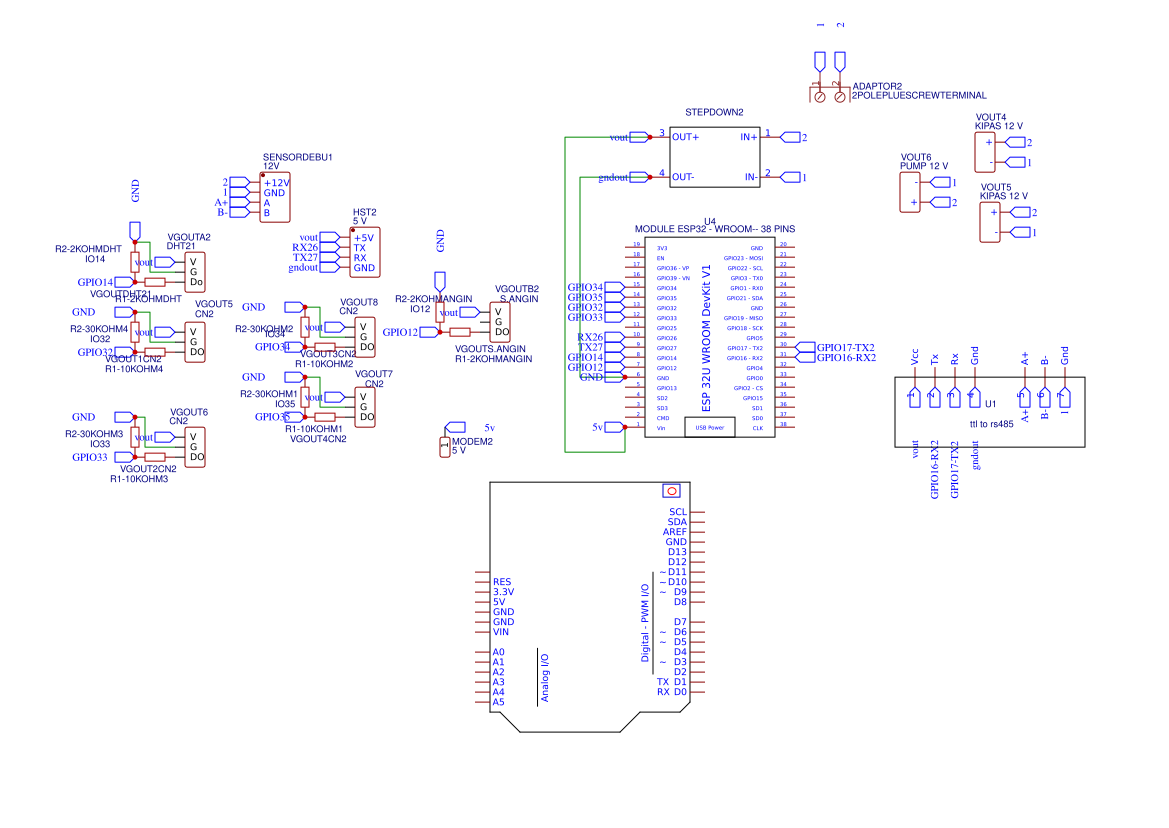Image resolution: width=1169 pixels, height=828 pixels.
Task: Select the SENSORDEBU1 label
Action: pos(297,157)
